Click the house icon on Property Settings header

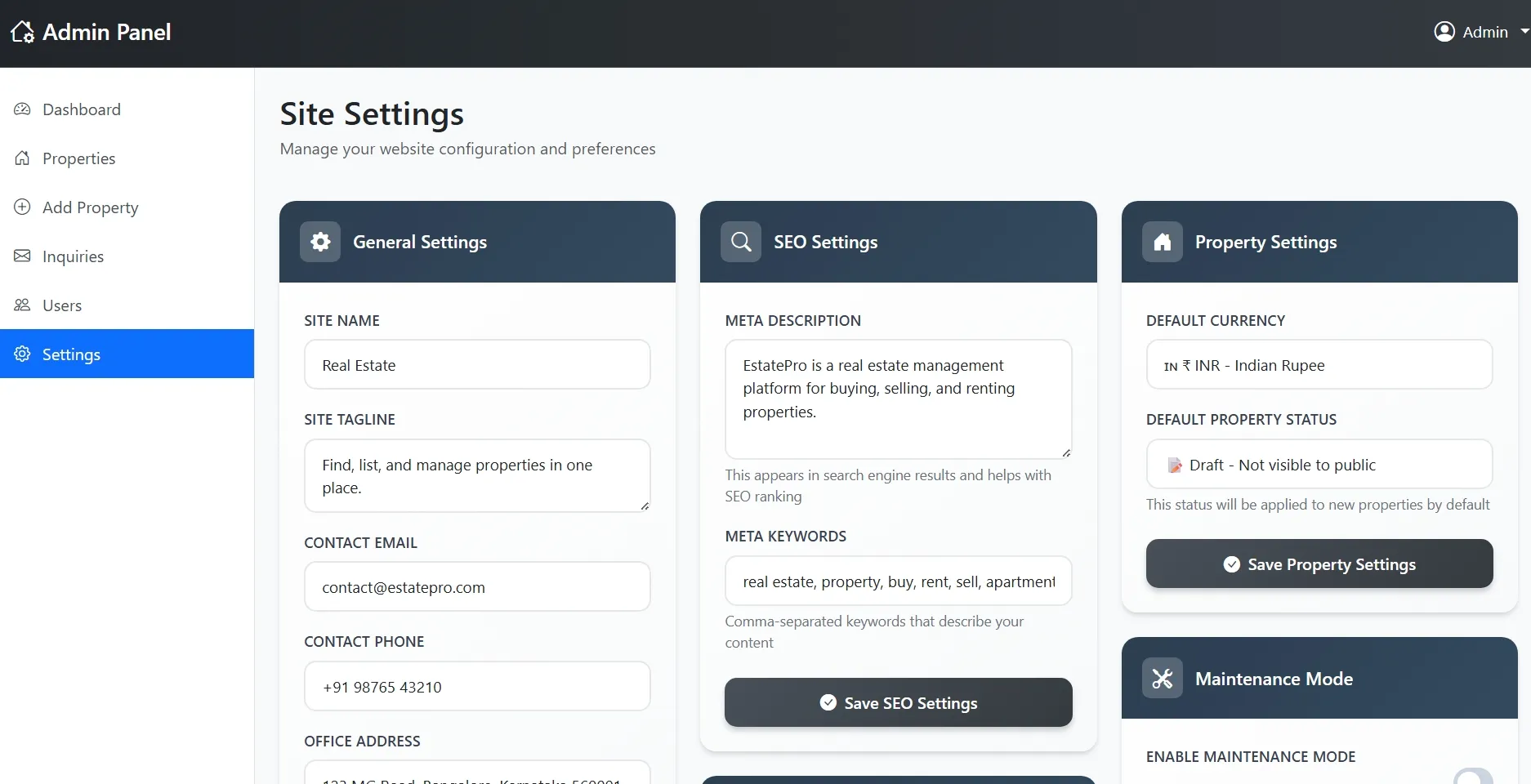(1162, 242)
